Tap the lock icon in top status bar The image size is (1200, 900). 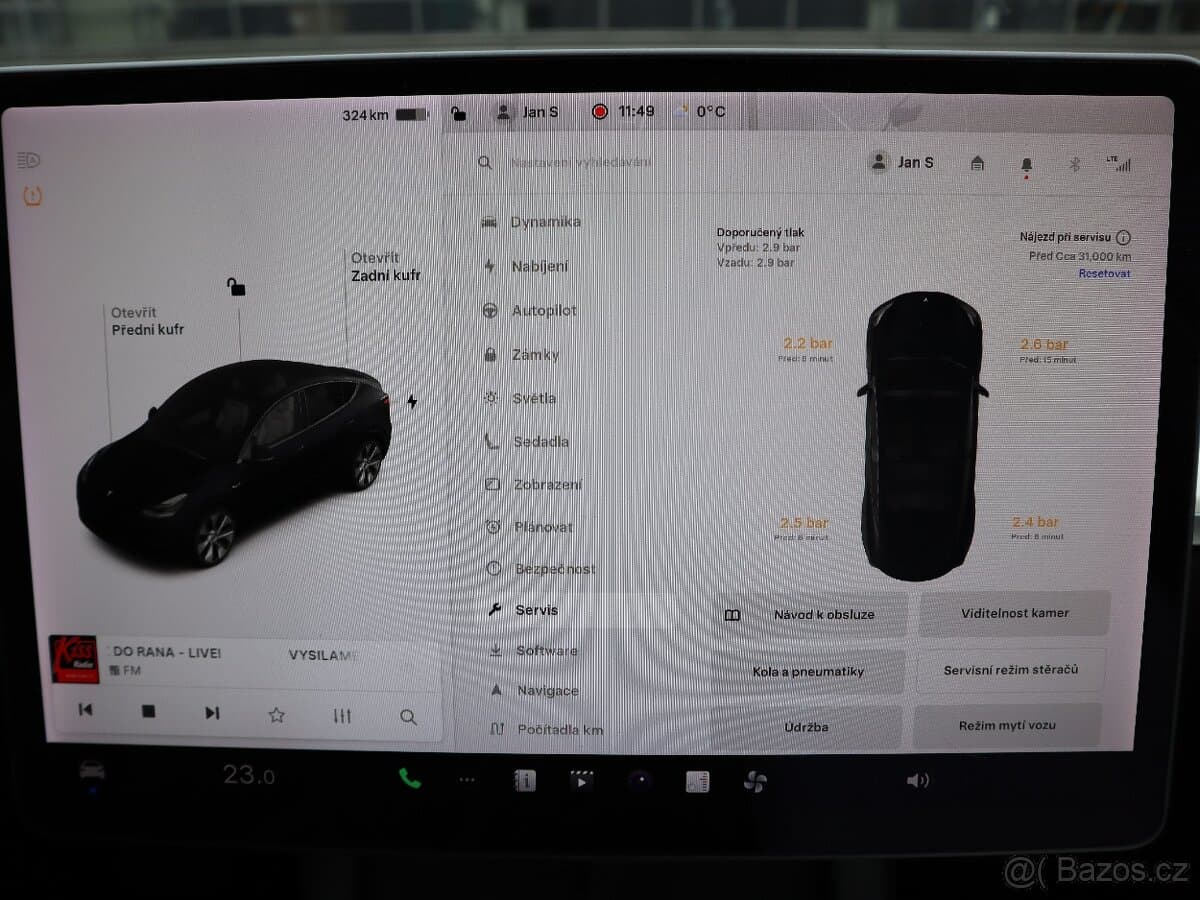457,113
